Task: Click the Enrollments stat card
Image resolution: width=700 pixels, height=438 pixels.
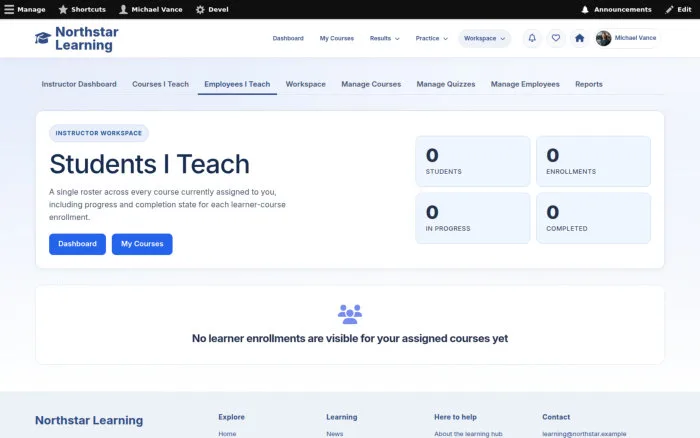Action: coord(593,161)
